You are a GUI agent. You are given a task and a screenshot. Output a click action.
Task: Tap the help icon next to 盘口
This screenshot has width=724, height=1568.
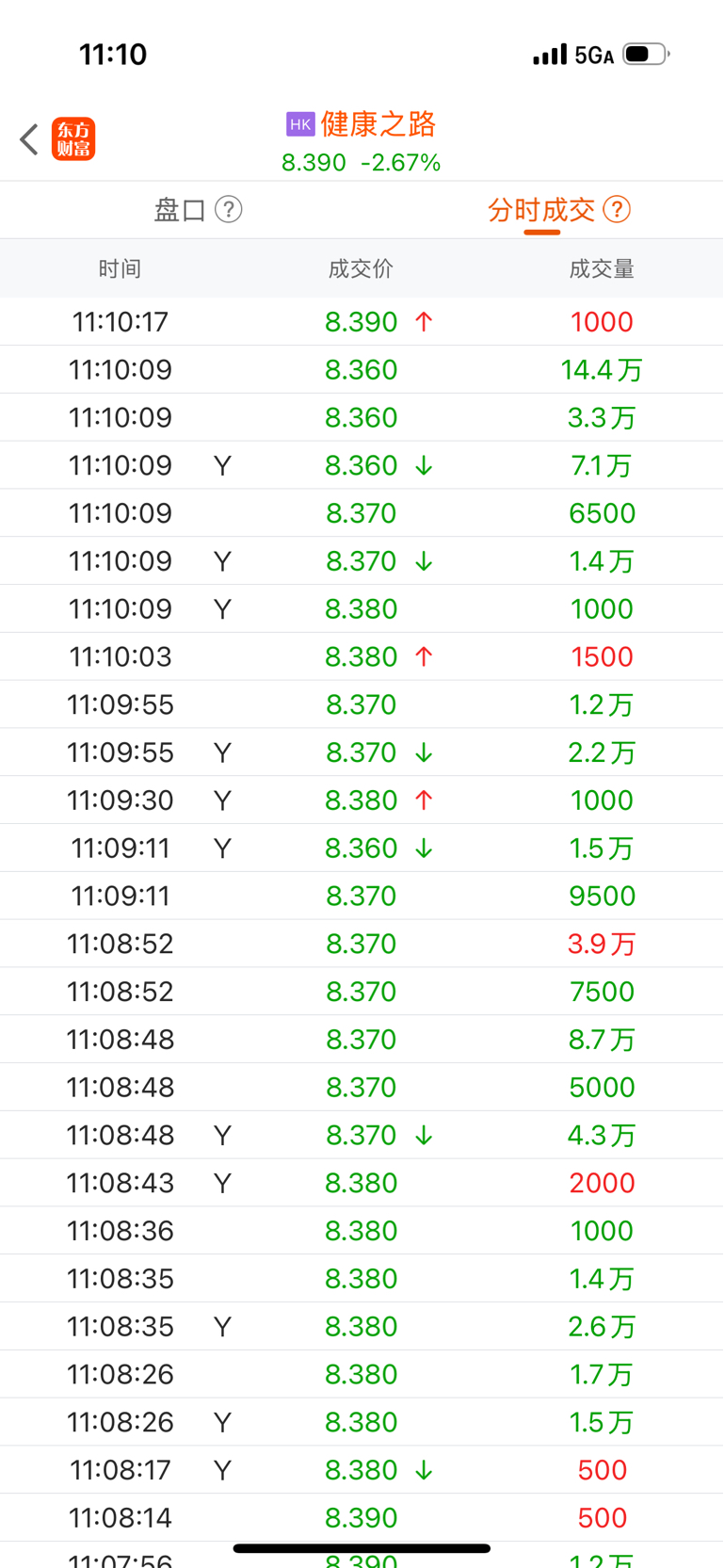[229, 209]
